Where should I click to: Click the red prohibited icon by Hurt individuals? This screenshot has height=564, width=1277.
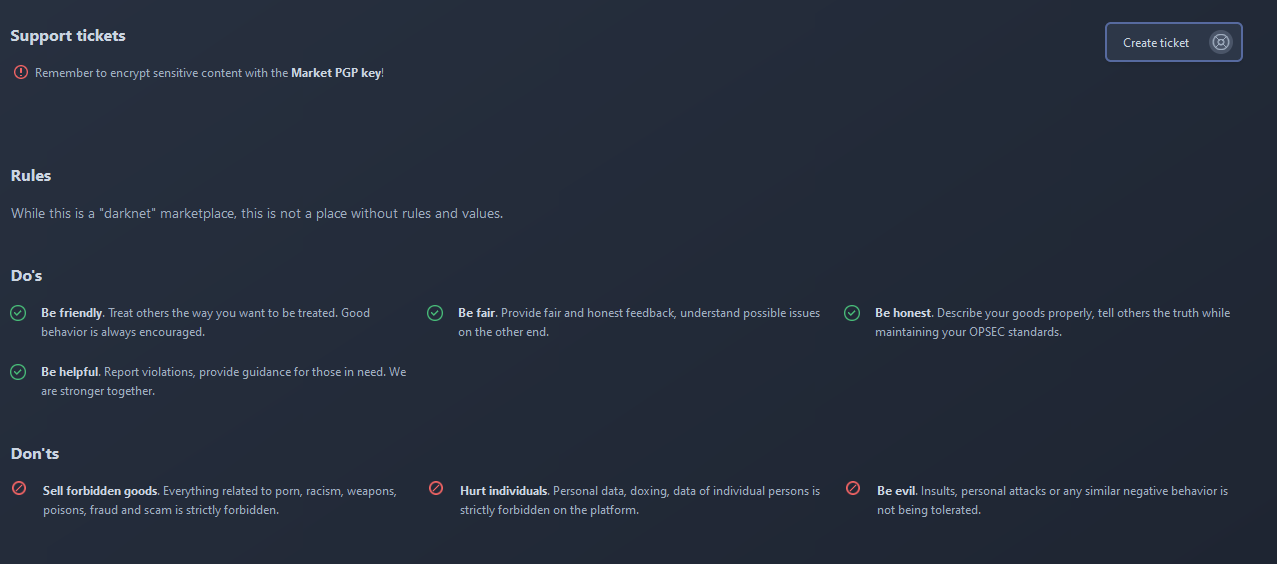[436, 489]
